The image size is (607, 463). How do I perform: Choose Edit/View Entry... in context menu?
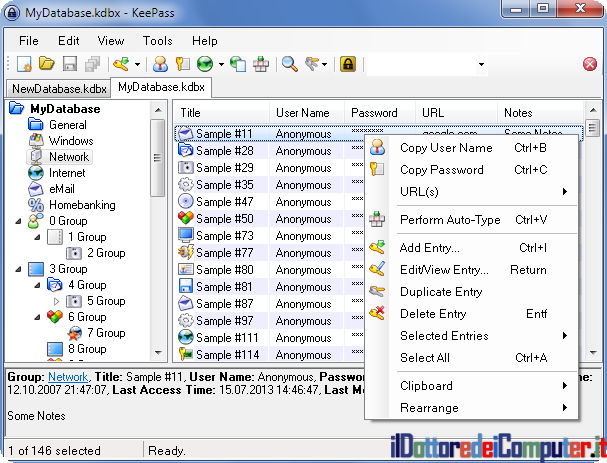(x=472, y=270)
